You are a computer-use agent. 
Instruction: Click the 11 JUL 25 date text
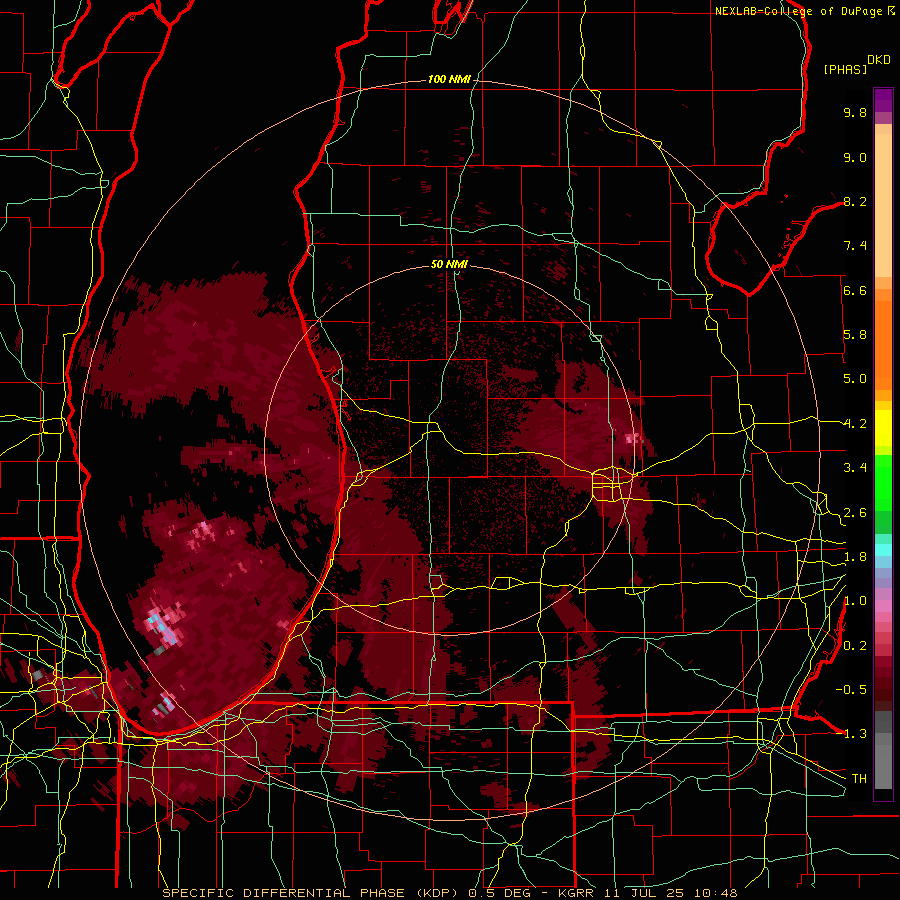tap(644, 893)
